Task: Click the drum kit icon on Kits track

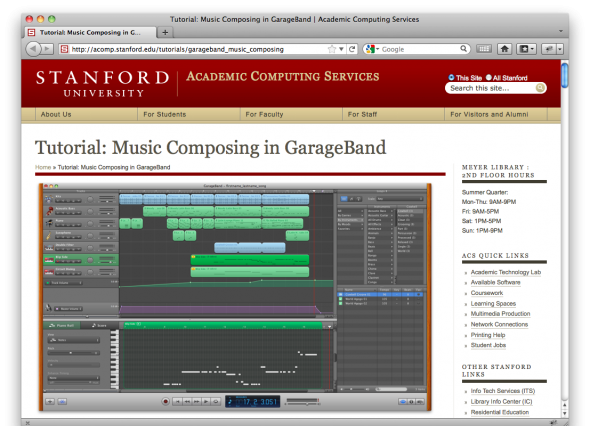Action: [49, 199]
